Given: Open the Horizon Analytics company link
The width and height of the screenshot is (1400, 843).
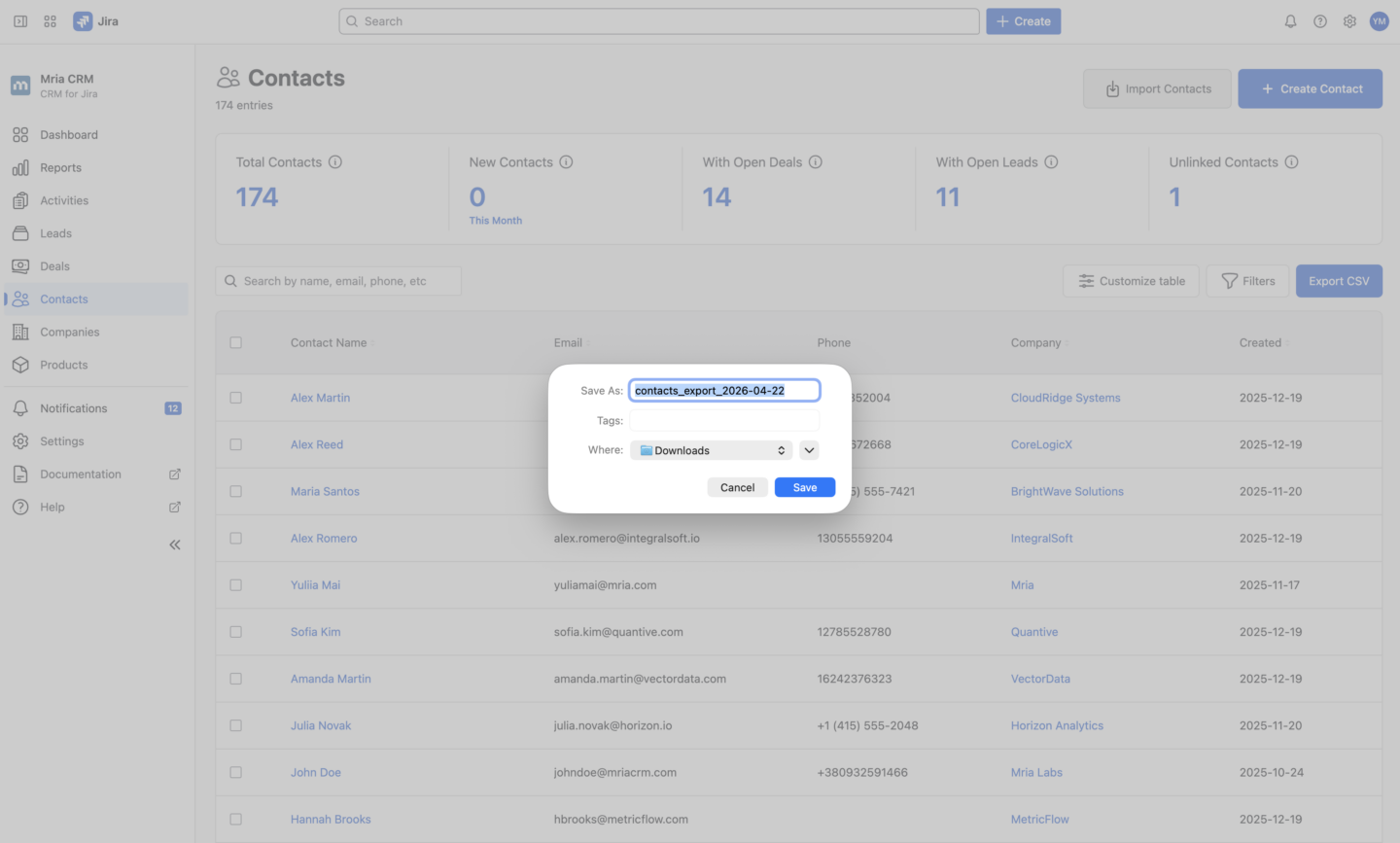Looking at the screenshot, I should [1057, 724].
